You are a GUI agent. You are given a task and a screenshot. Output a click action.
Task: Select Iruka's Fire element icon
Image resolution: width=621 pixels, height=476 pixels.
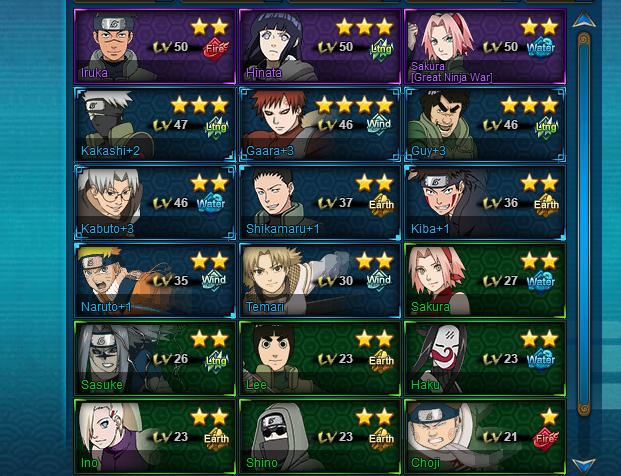[x=215, y=49]
